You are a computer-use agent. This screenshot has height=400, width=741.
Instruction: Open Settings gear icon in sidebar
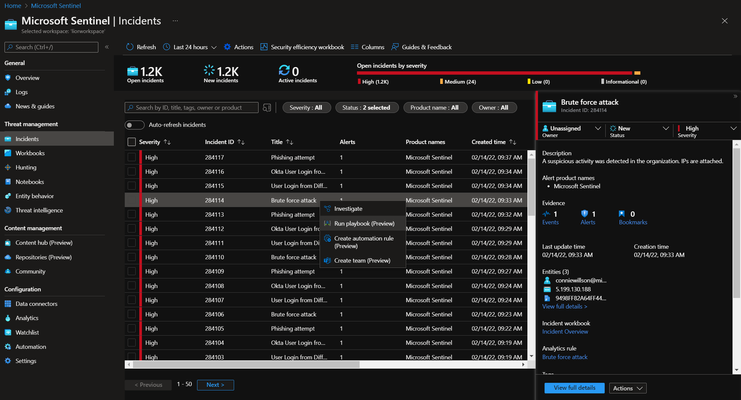(8, 361)
